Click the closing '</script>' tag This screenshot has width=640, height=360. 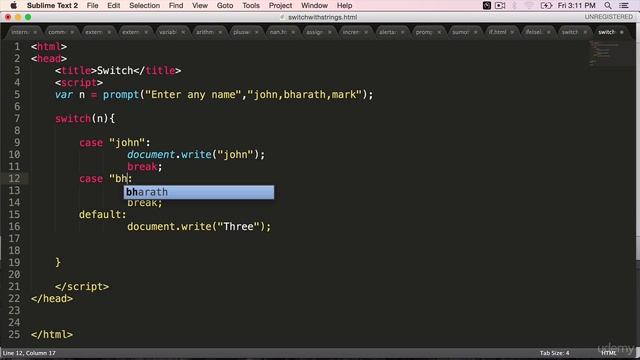pos(82,286)
